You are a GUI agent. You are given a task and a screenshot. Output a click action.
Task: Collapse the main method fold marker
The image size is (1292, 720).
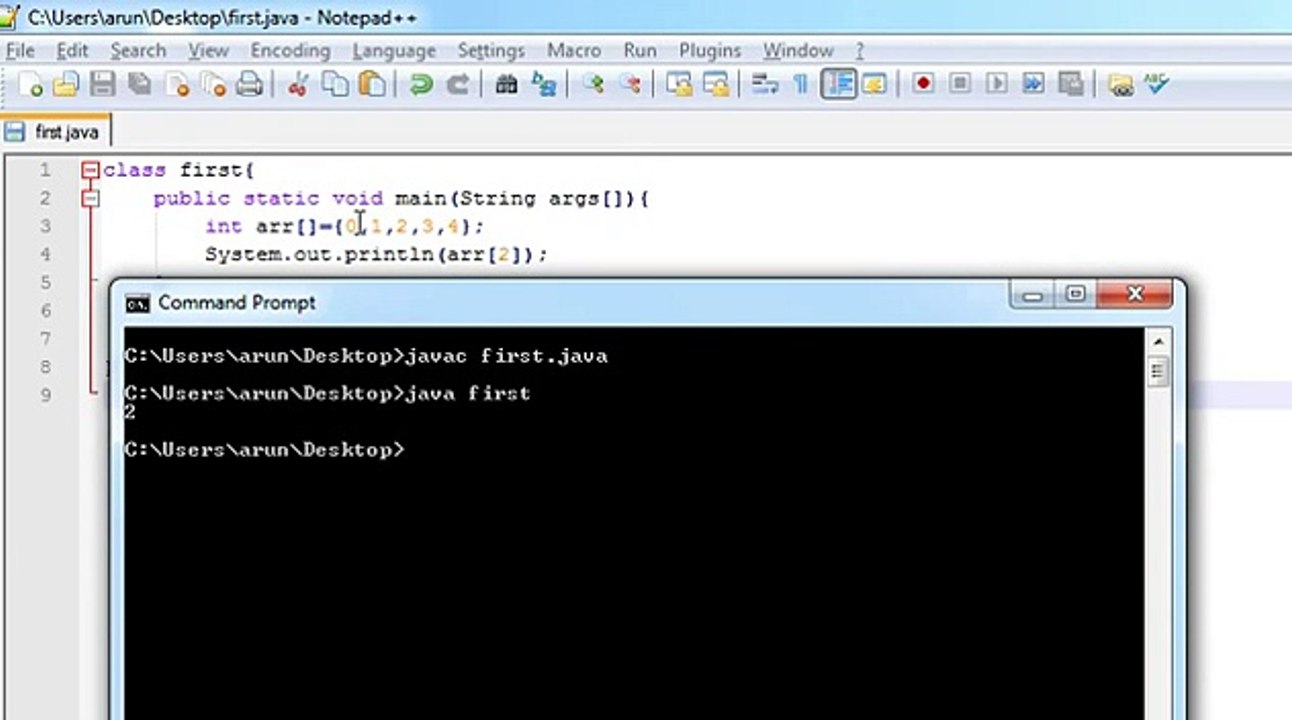[91, 199]
